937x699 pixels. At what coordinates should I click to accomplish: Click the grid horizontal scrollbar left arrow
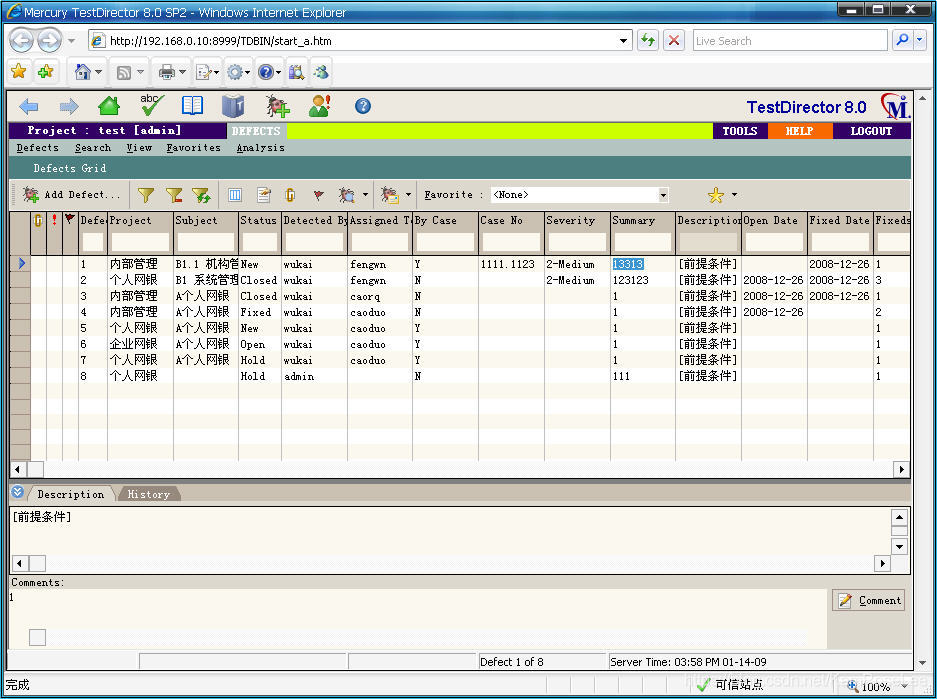pos(18,470)
